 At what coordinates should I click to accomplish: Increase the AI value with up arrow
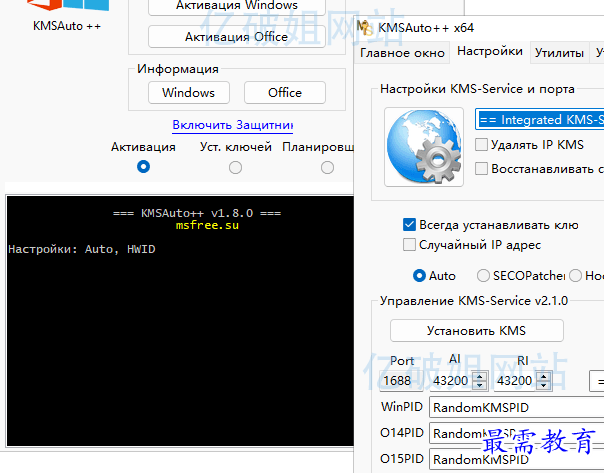pyautogui.click(x=479, y=377)
